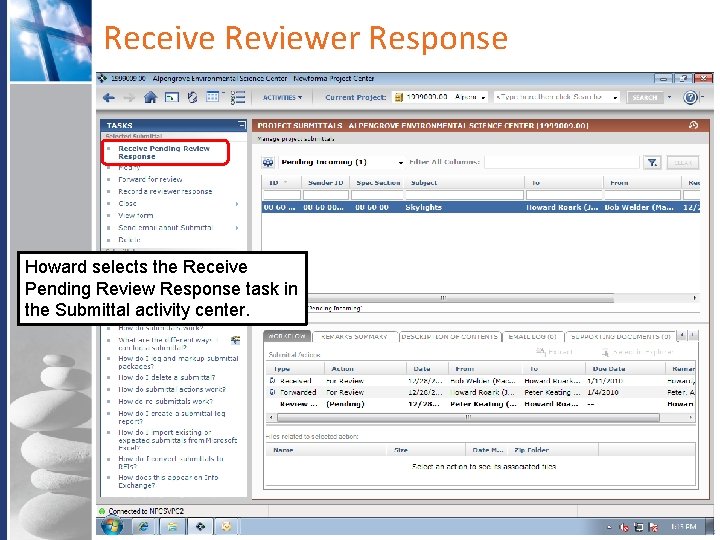Open the Pending Incoming view dropdown
The height and width of the screenshot is (540, 720).
[x=400, y=163]
